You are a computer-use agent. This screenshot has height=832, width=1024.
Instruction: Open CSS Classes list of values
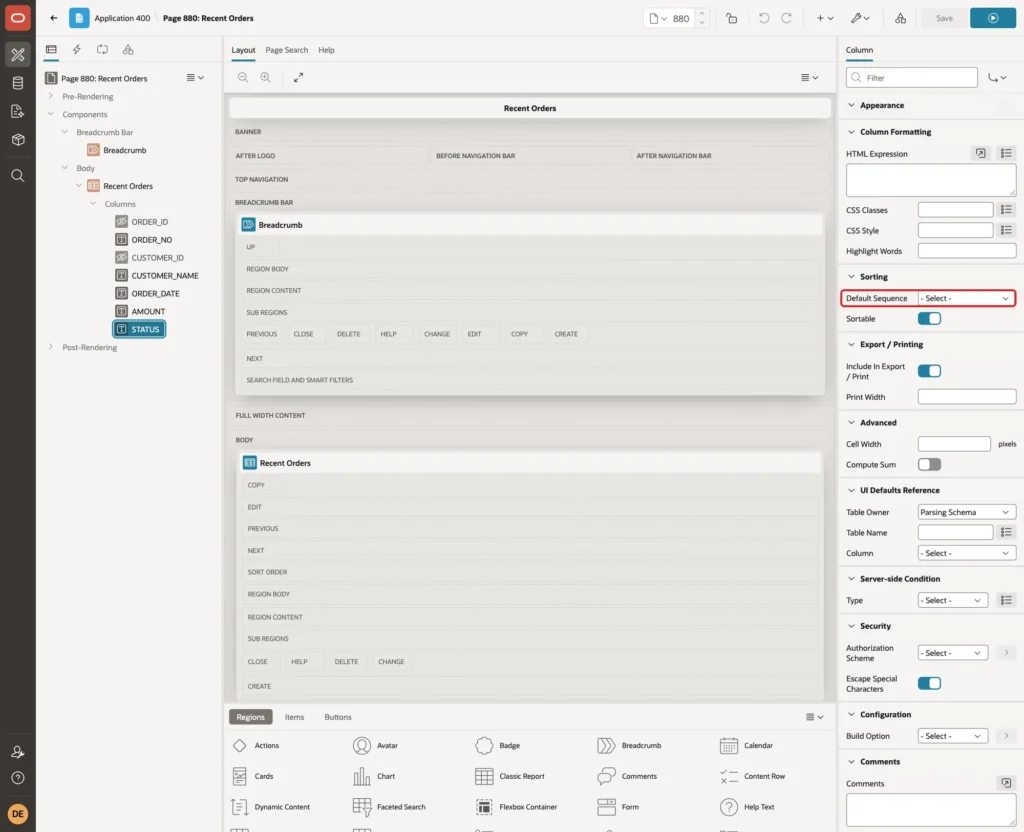pos(1006,210)
